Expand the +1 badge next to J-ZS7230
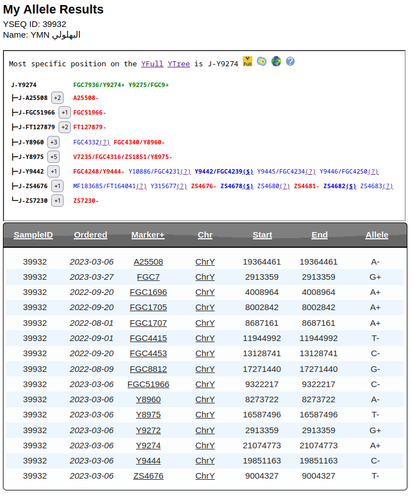 click(57, 201)
